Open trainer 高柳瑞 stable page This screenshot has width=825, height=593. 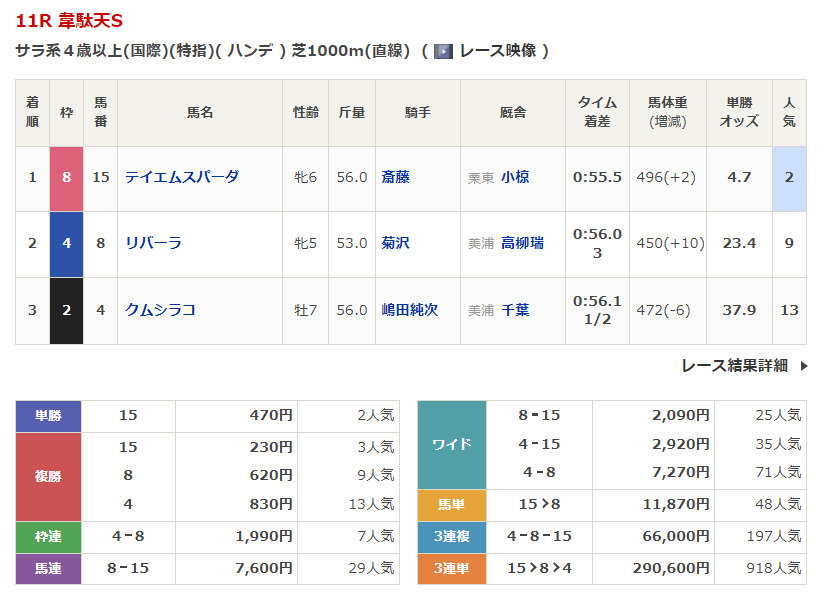(x=522, y=243)
